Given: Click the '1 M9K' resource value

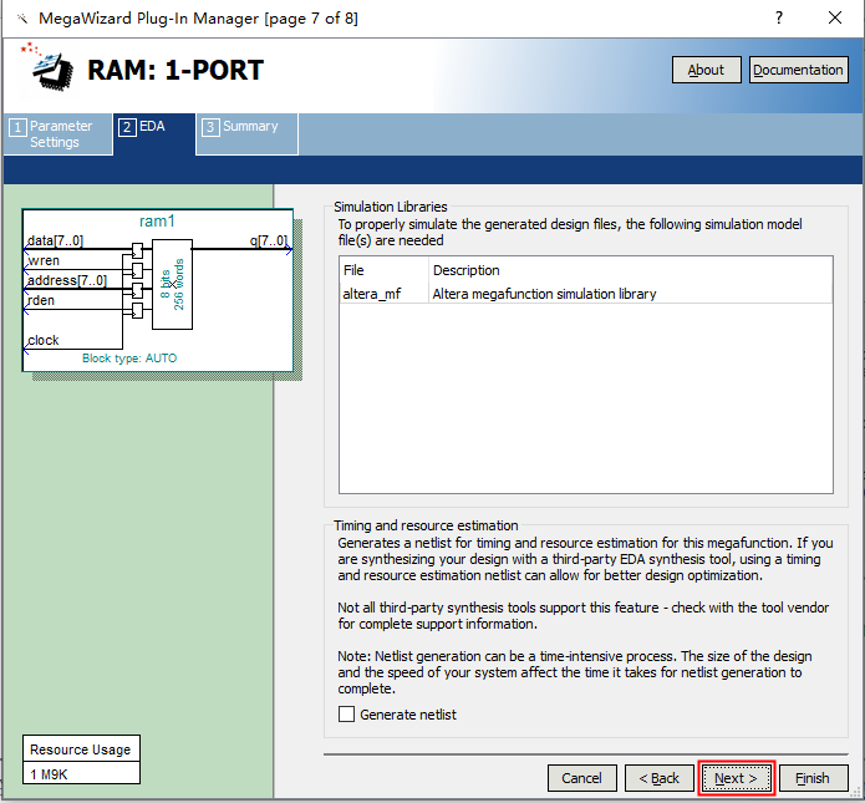Looking at the screenshot, I should [81, 774].
